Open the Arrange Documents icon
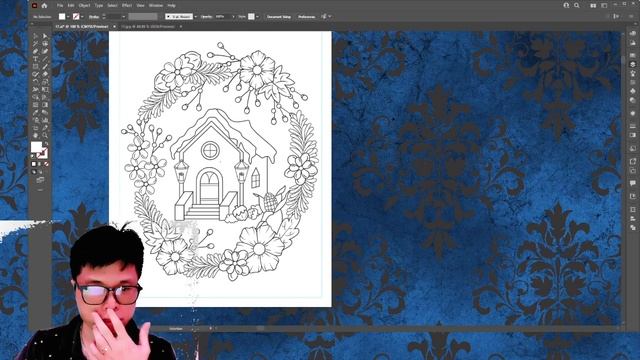Screen dimensions: 640x360 coord(593,5)
